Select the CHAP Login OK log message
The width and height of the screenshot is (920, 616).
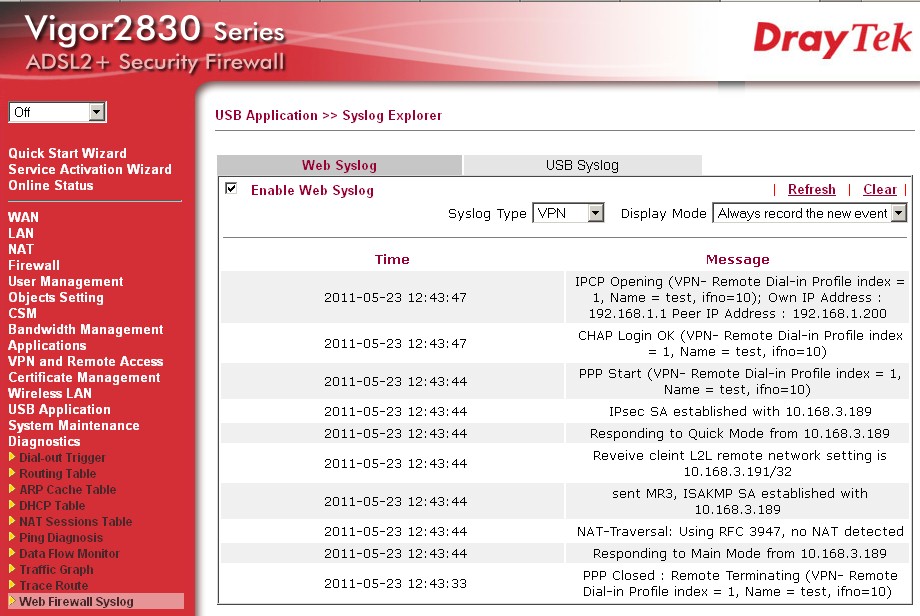pos(738,343)
